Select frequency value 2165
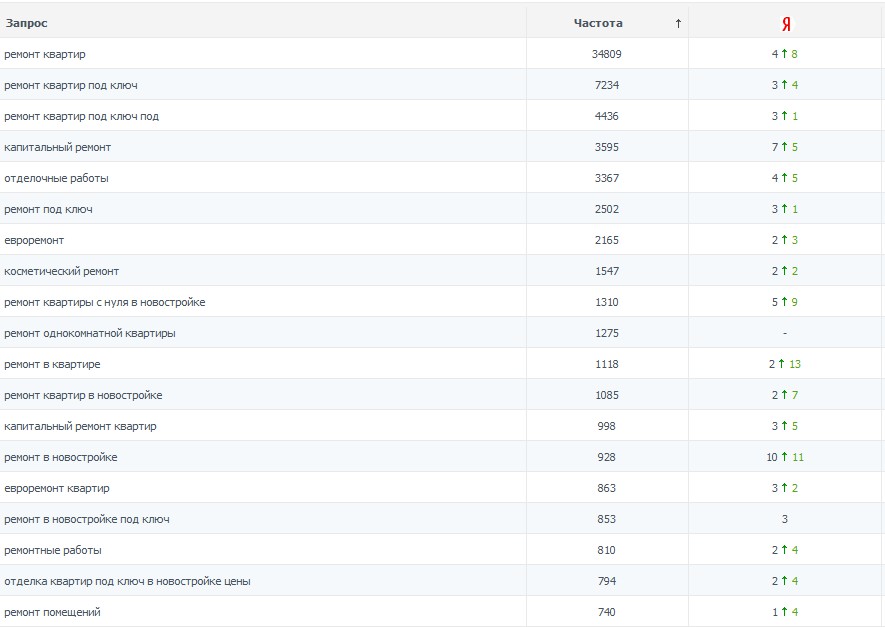The width and height of the screenshot is (885, 627). (x=607, y=240)
